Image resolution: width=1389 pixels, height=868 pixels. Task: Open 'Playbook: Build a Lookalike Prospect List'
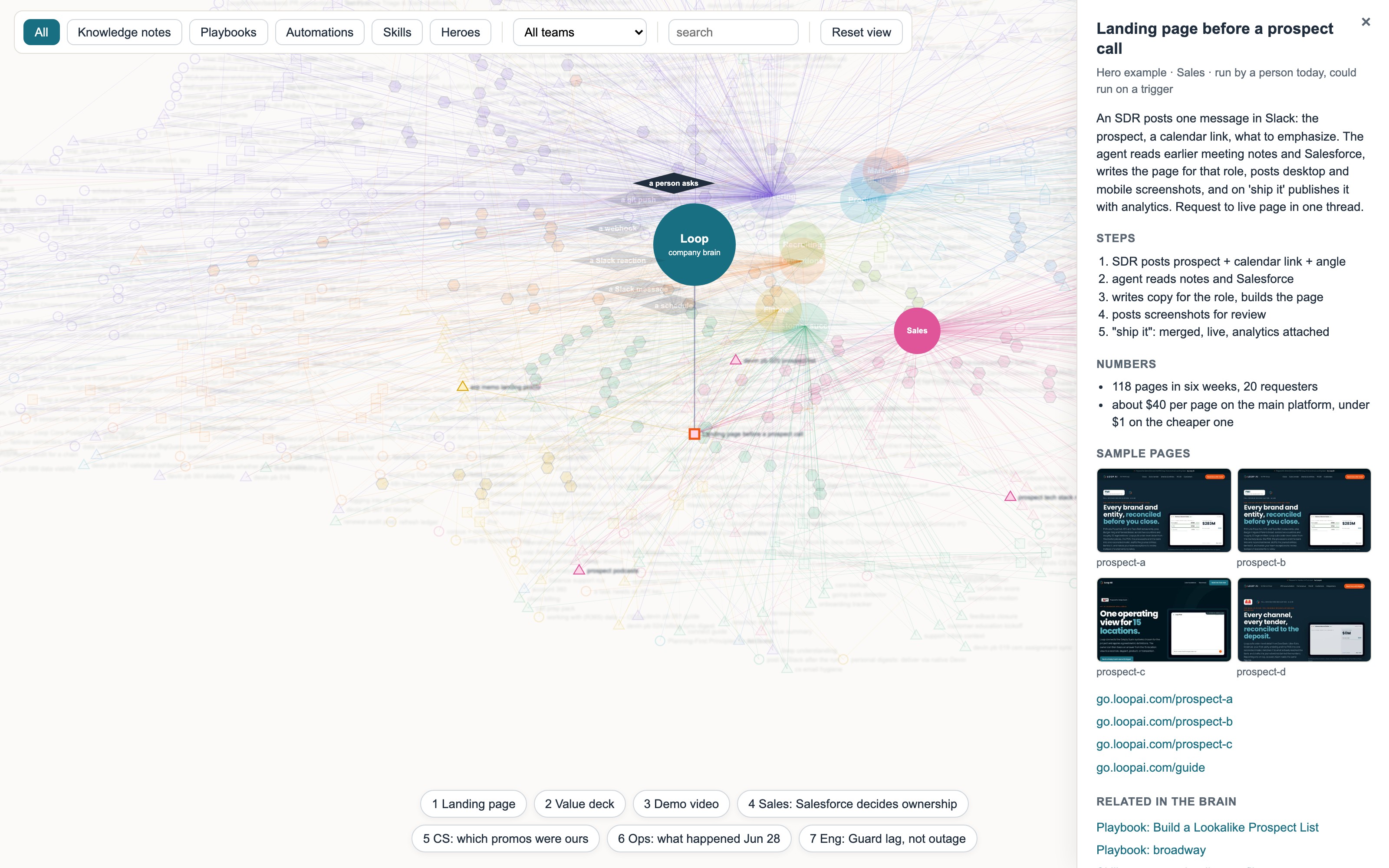(x=1207, y=827)
